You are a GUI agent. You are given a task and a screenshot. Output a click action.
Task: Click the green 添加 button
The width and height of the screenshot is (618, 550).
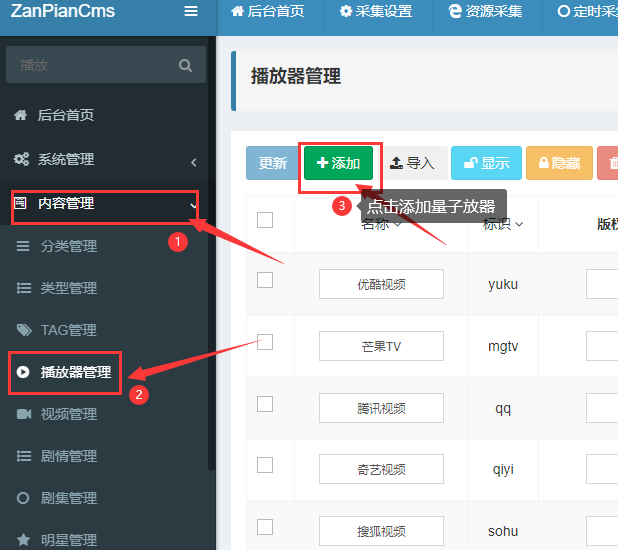click(339, 163)
